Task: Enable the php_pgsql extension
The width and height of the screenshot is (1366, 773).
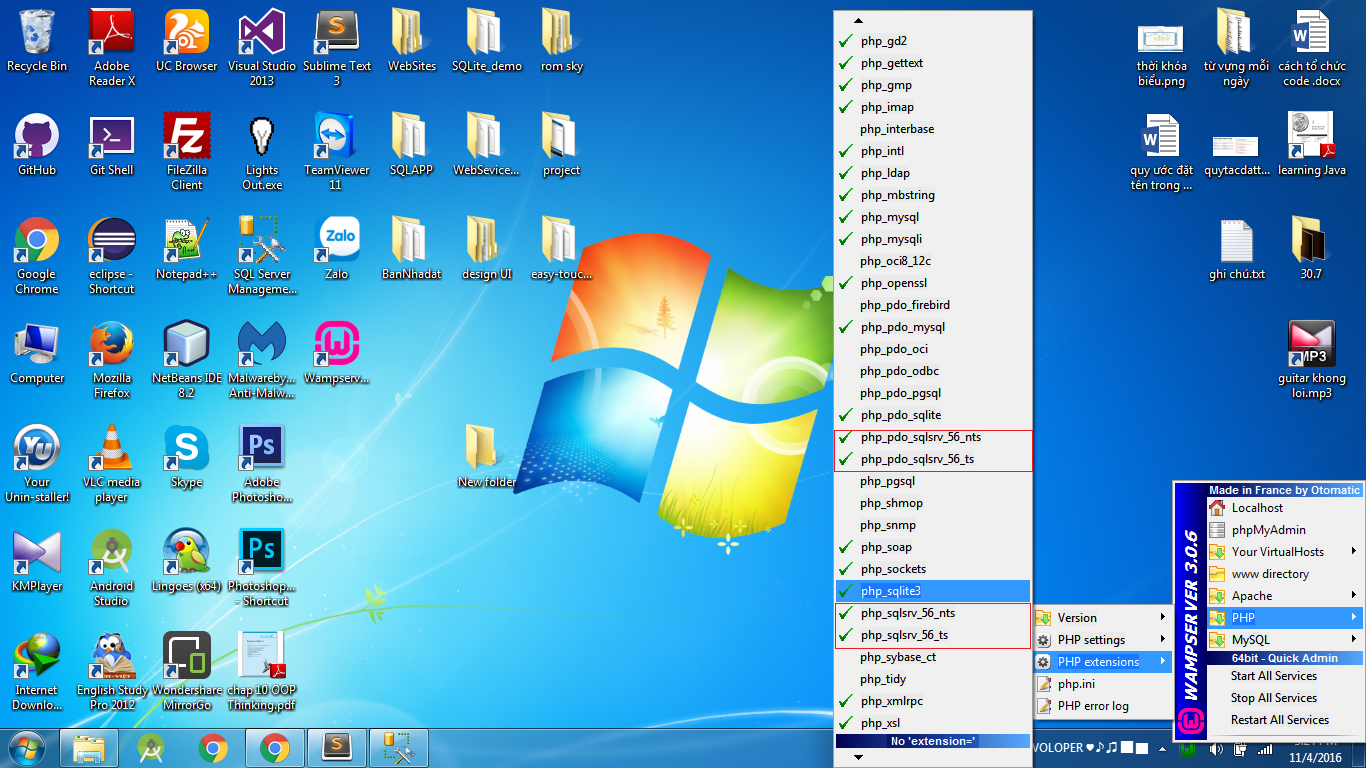Action: [933, 481]
